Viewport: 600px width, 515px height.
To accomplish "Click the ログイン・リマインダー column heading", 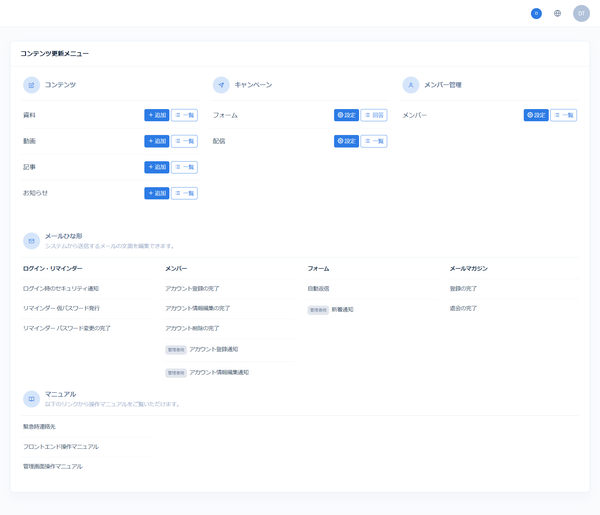I will pos(53,269).
